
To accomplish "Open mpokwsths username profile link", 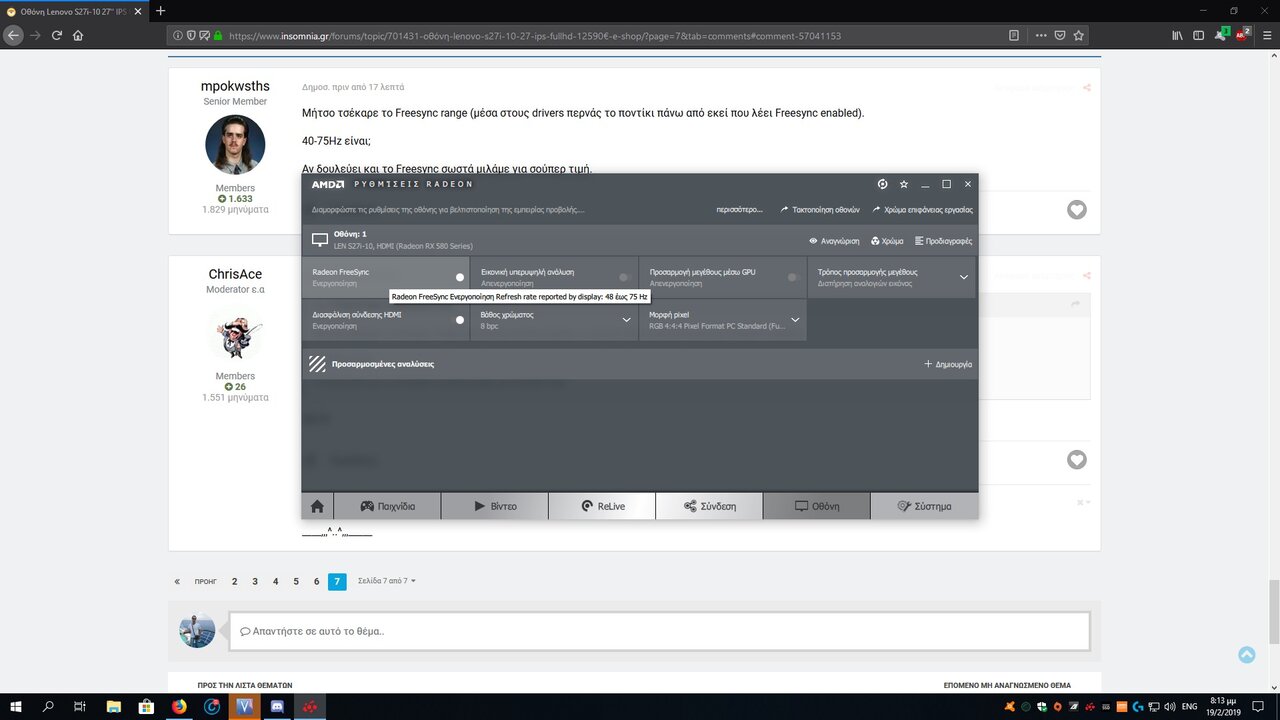I will (x=235, y=87).
